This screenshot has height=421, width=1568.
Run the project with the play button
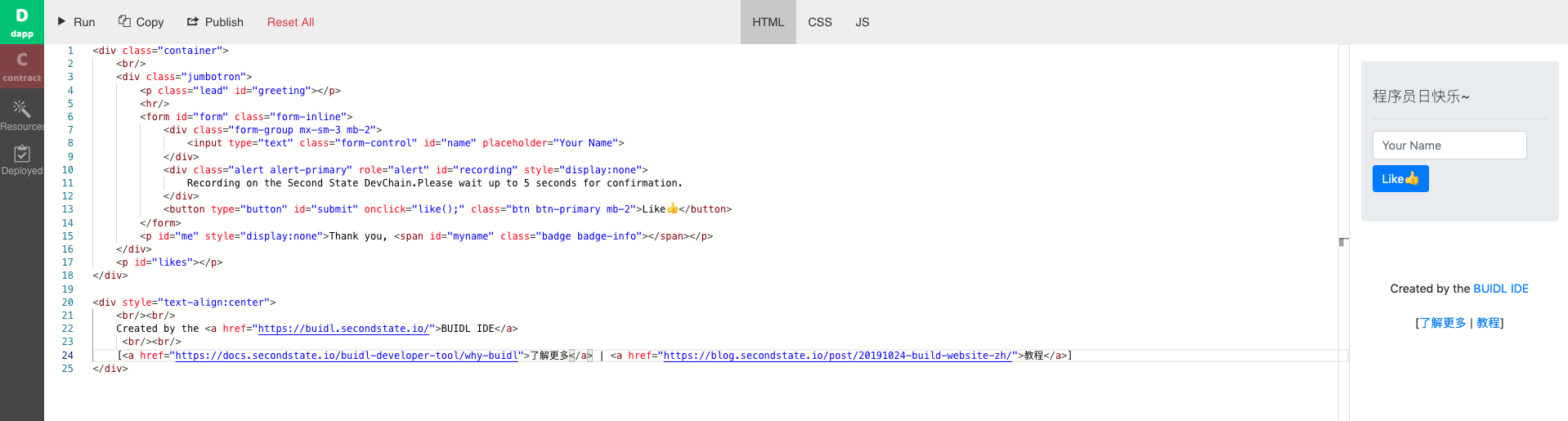point(76,22)
